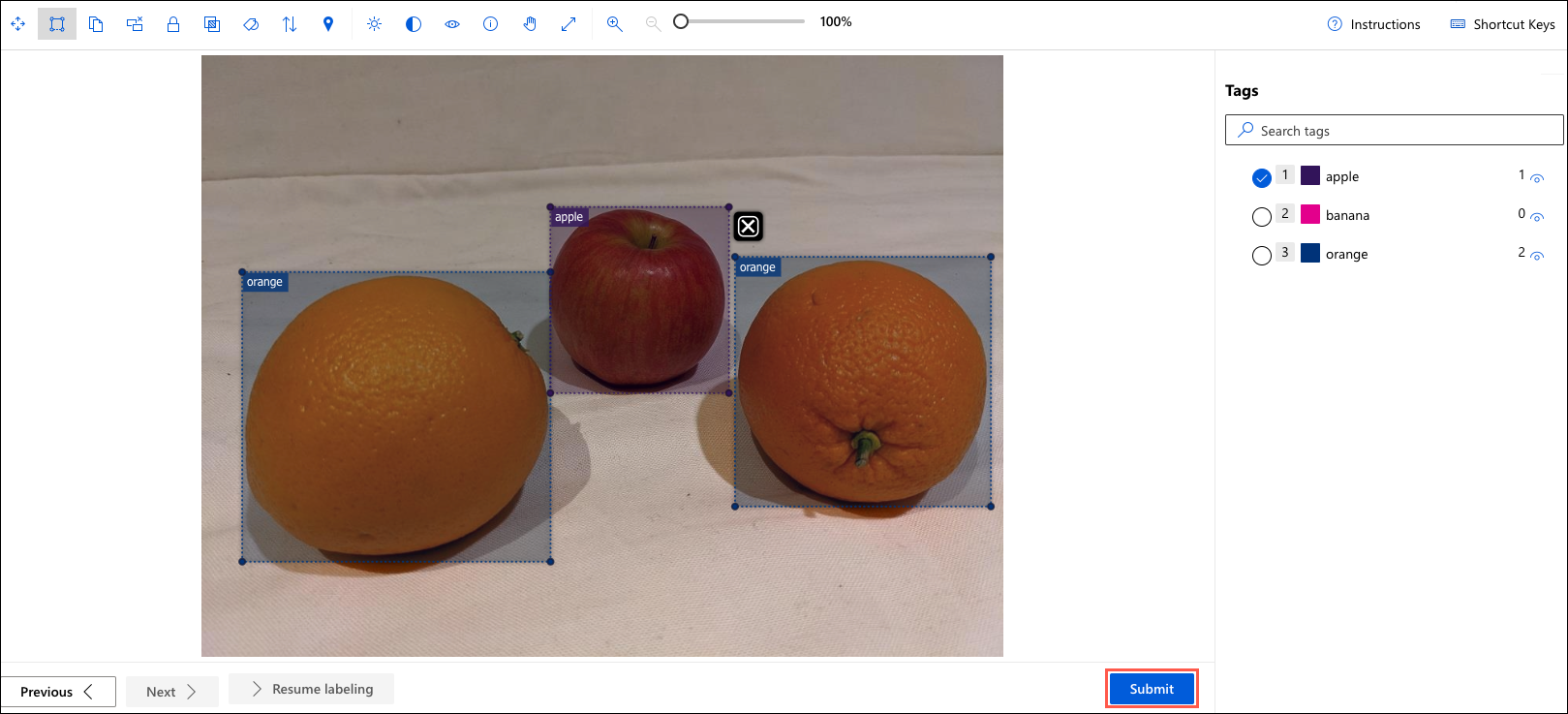Viewport: 1568px width, 714px height.
Task: Click the right orange box label
Action: (x=757, y=267)
